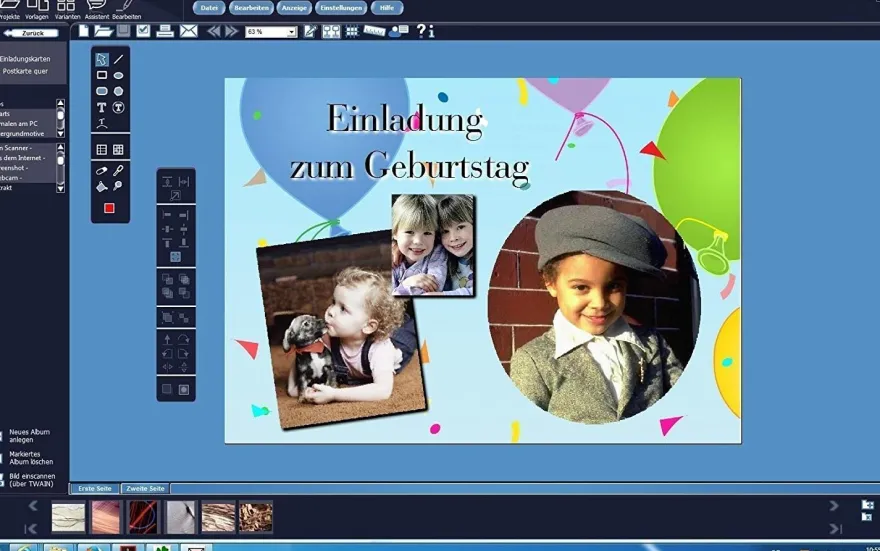The width and height of the screenshot is (880, 551).
Task: Pick the circled text tool
Action: coord(118,107)
